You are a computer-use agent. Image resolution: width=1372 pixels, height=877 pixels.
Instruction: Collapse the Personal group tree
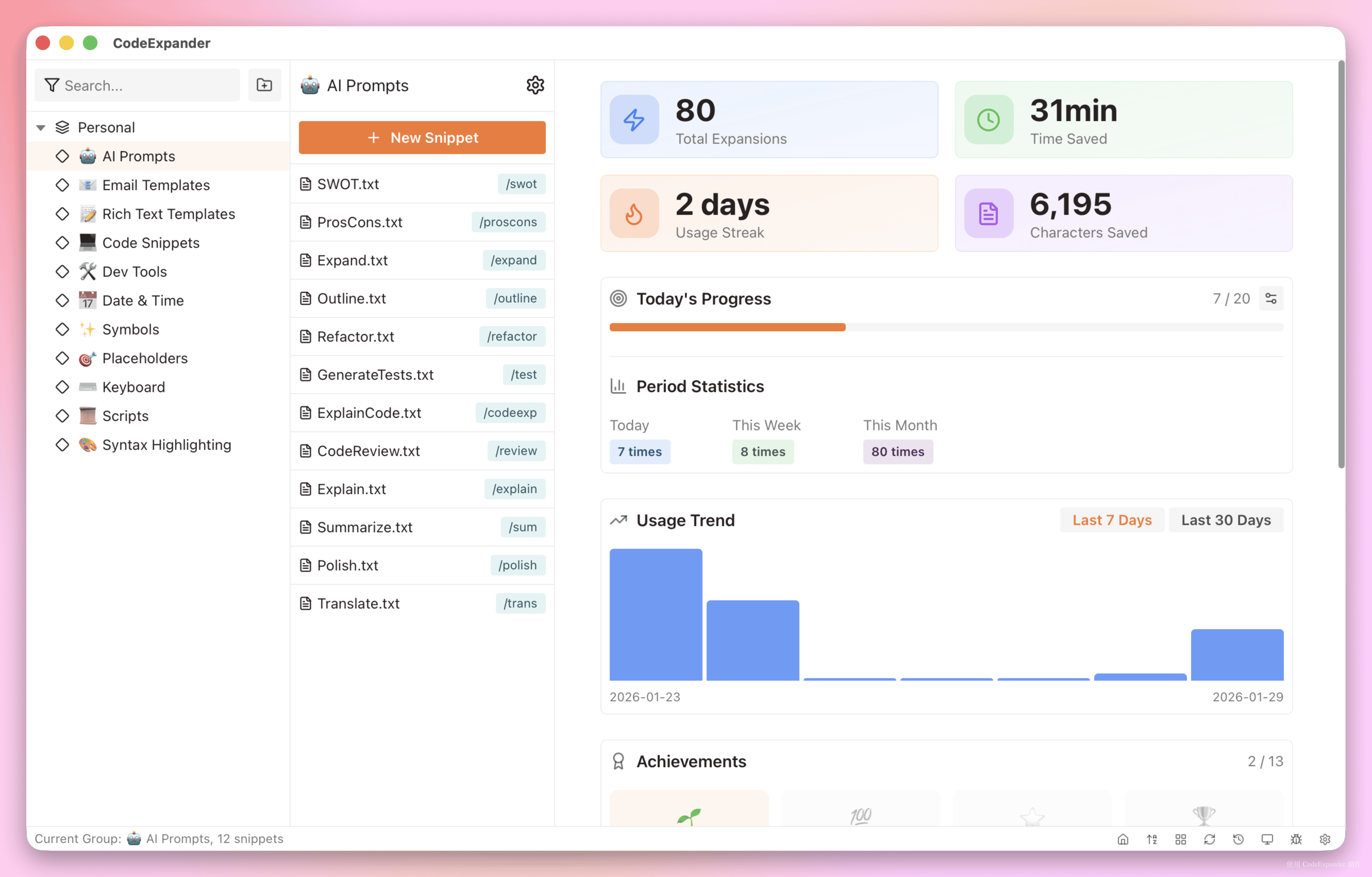[40, 127]
